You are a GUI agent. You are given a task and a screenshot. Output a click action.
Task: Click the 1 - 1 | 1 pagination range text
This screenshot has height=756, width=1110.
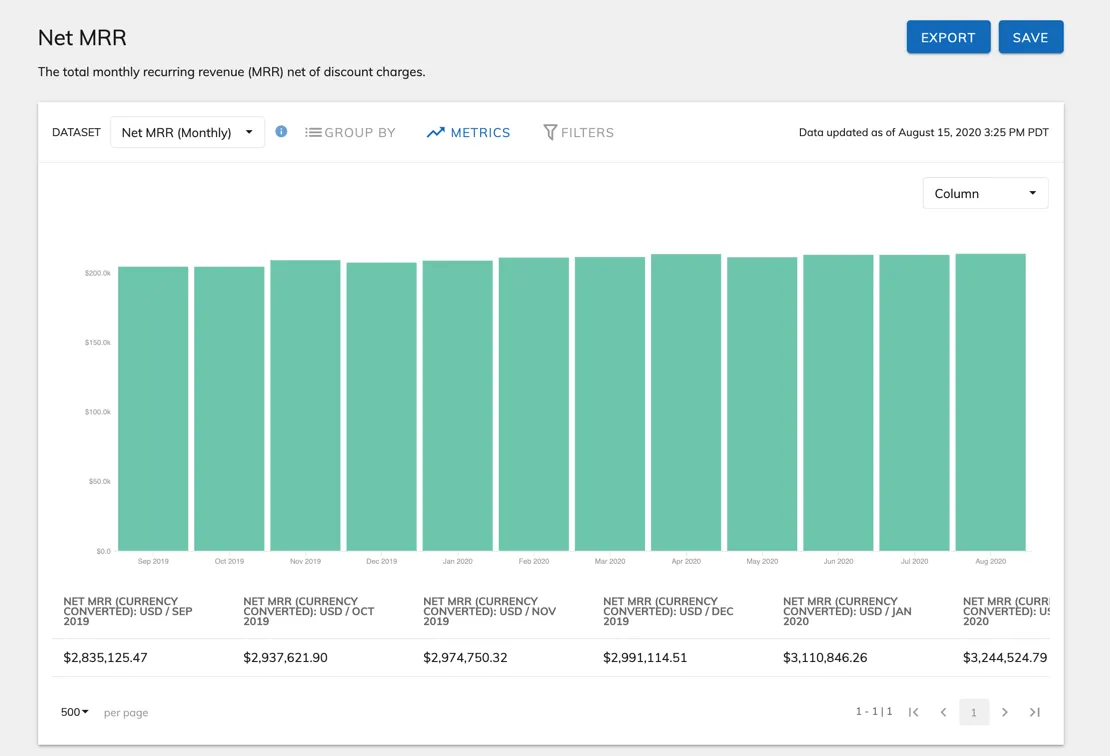click(x=874, y=711)
